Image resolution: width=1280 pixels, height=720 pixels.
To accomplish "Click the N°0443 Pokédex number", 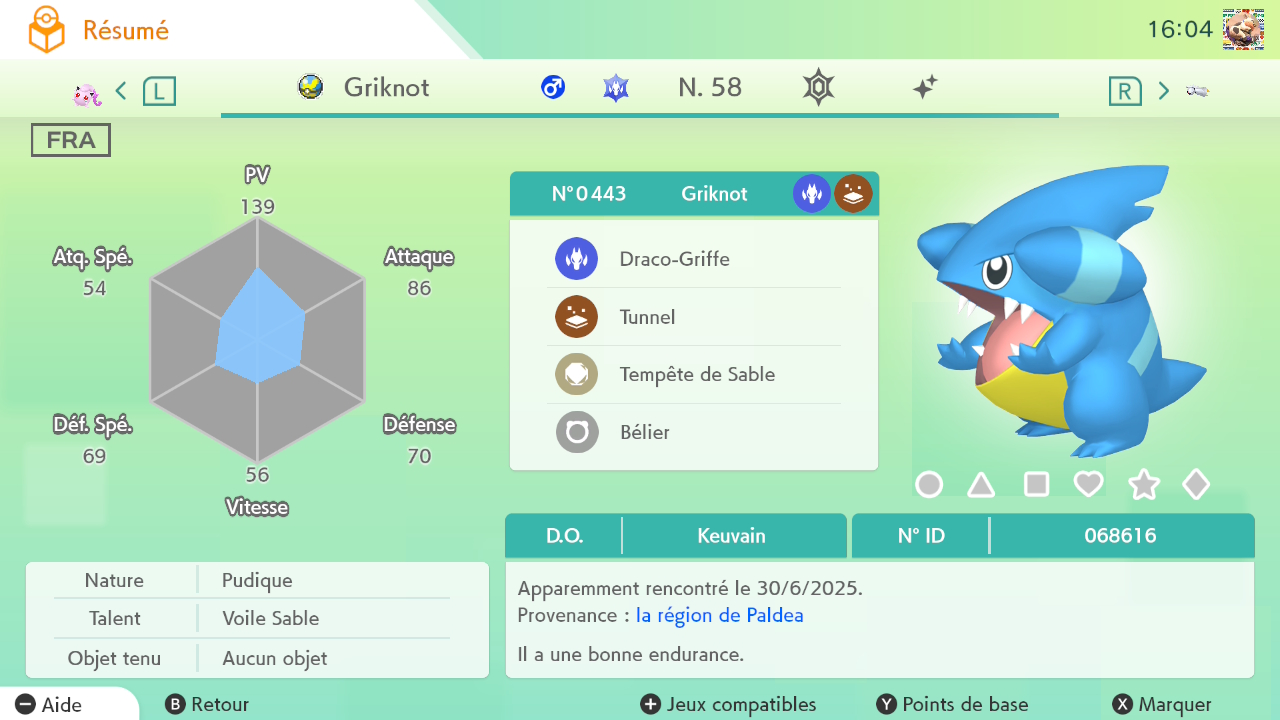I will (589, 193).
